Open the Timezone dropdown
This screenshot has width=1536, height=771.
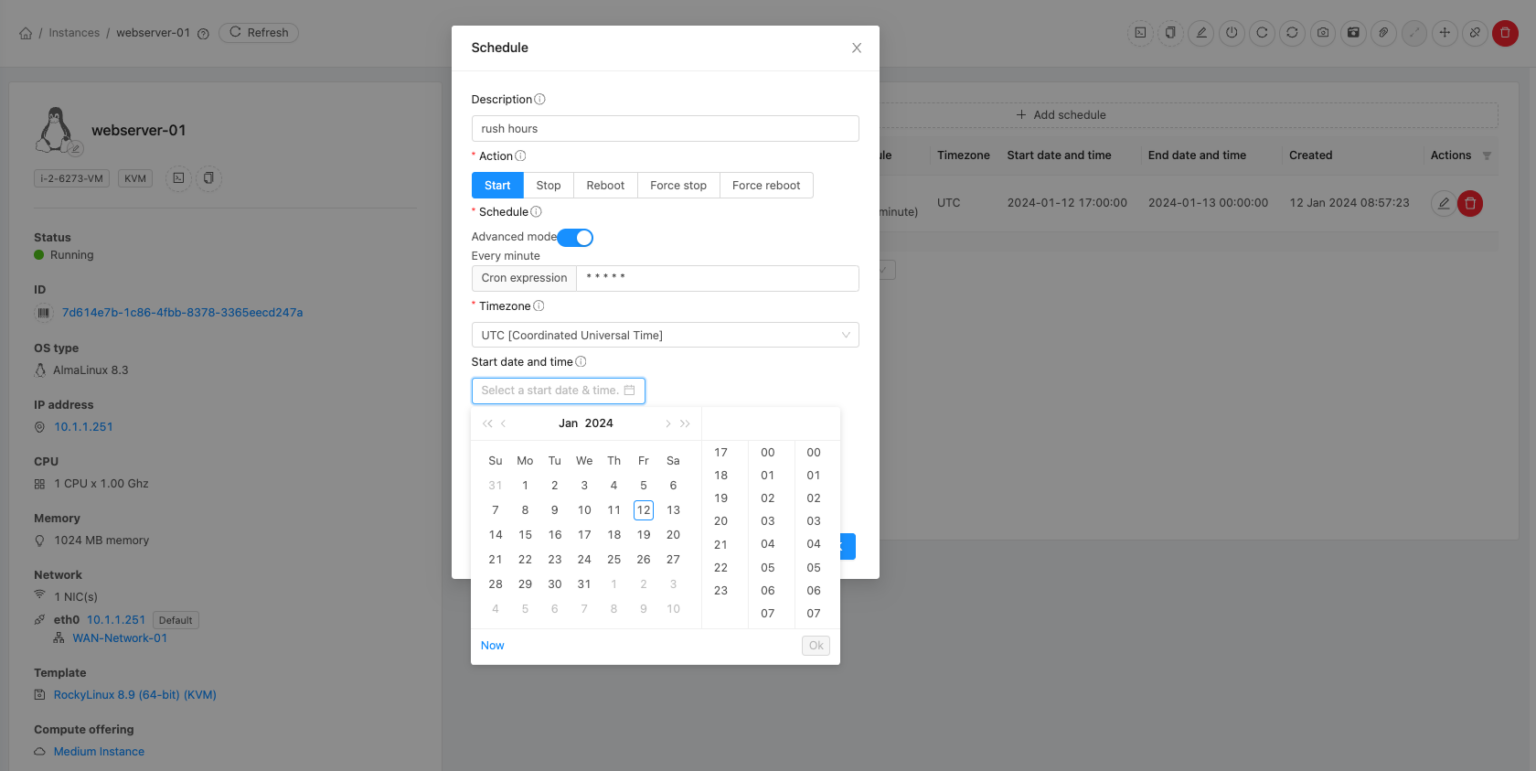click(665, 334)
